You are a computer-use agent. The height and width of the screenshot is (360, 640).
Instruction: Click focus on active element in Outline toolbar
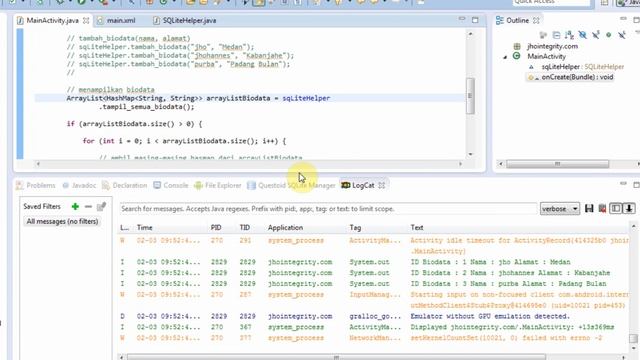pyautogui.click(x=543, y=35)
